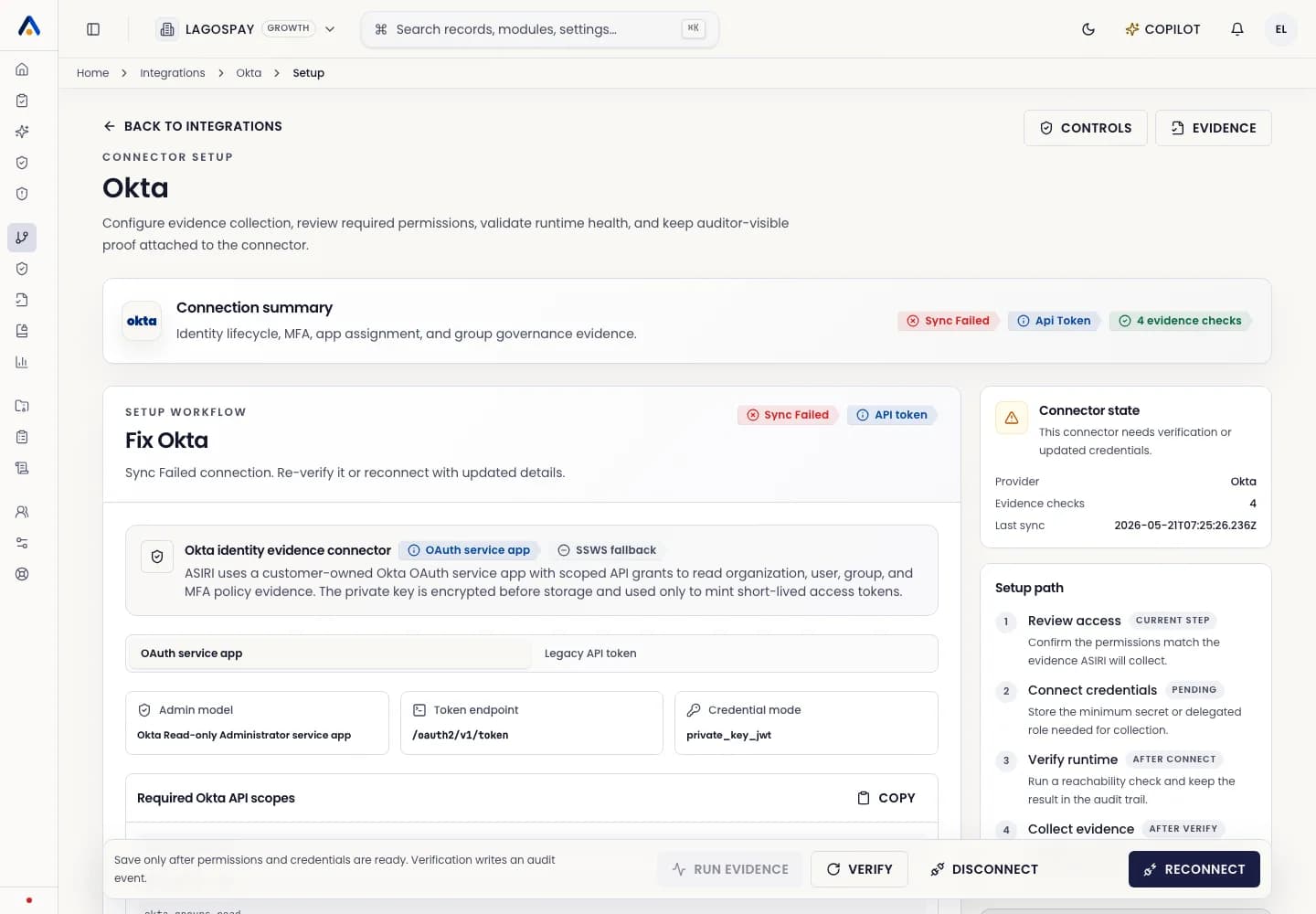Click DISCONNECT button
The image size is (1316, 914).
pos(984,869)
